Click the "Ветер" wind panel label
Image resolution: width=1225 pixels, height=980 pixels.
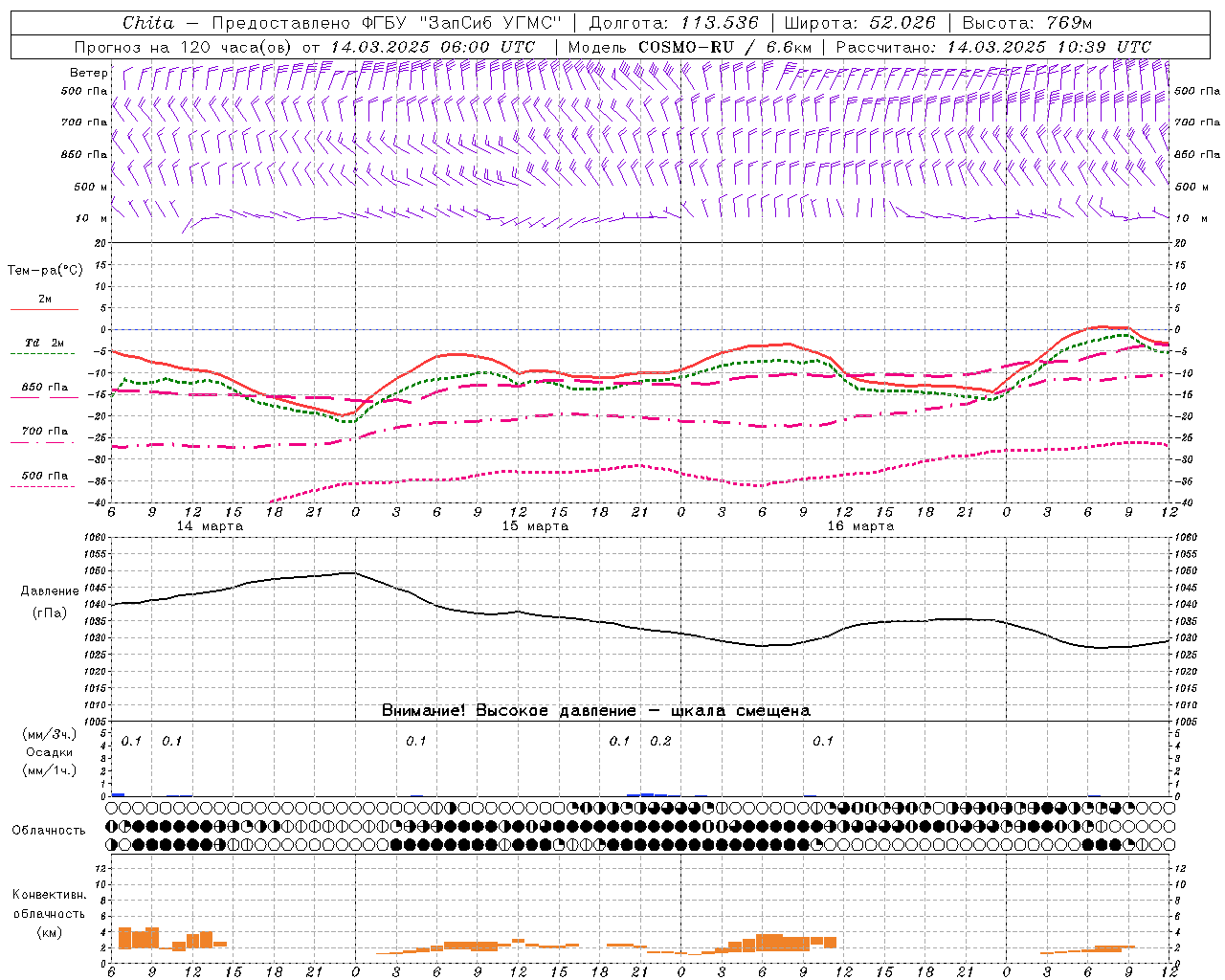coord(88,73)
